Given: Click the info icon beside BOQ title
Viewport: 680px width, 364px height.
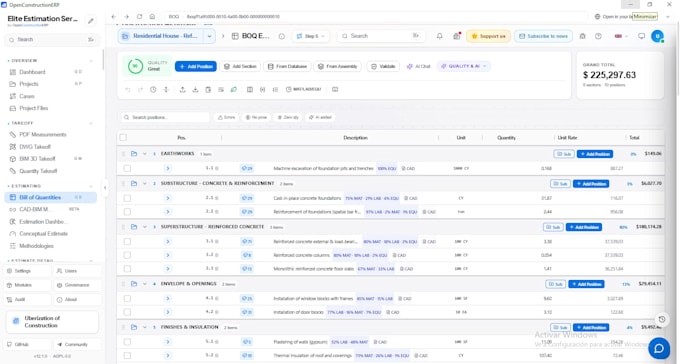Looking at the screenshot, I should 281,36.
